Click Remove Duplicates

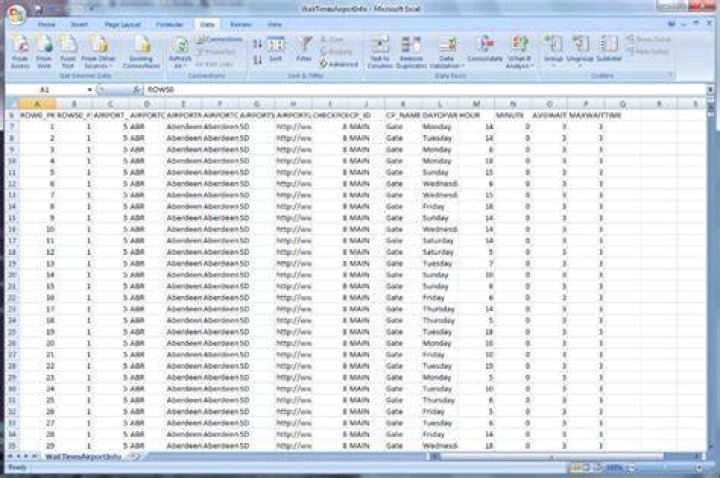pyautogui.click(x=411, y=52)
